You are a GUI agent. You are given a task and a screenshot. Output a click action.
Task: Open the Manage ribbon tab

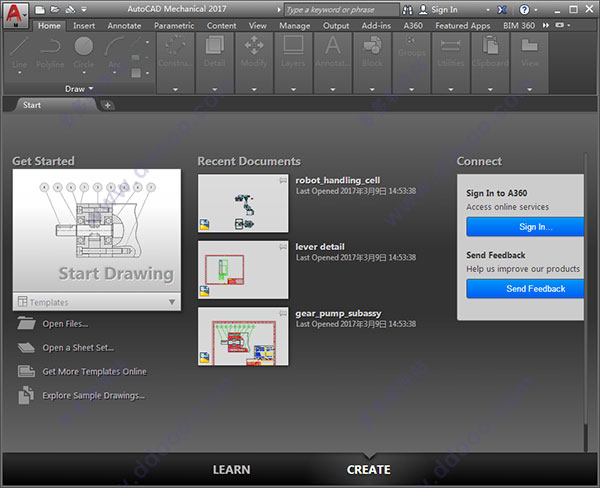coord(295,26)
